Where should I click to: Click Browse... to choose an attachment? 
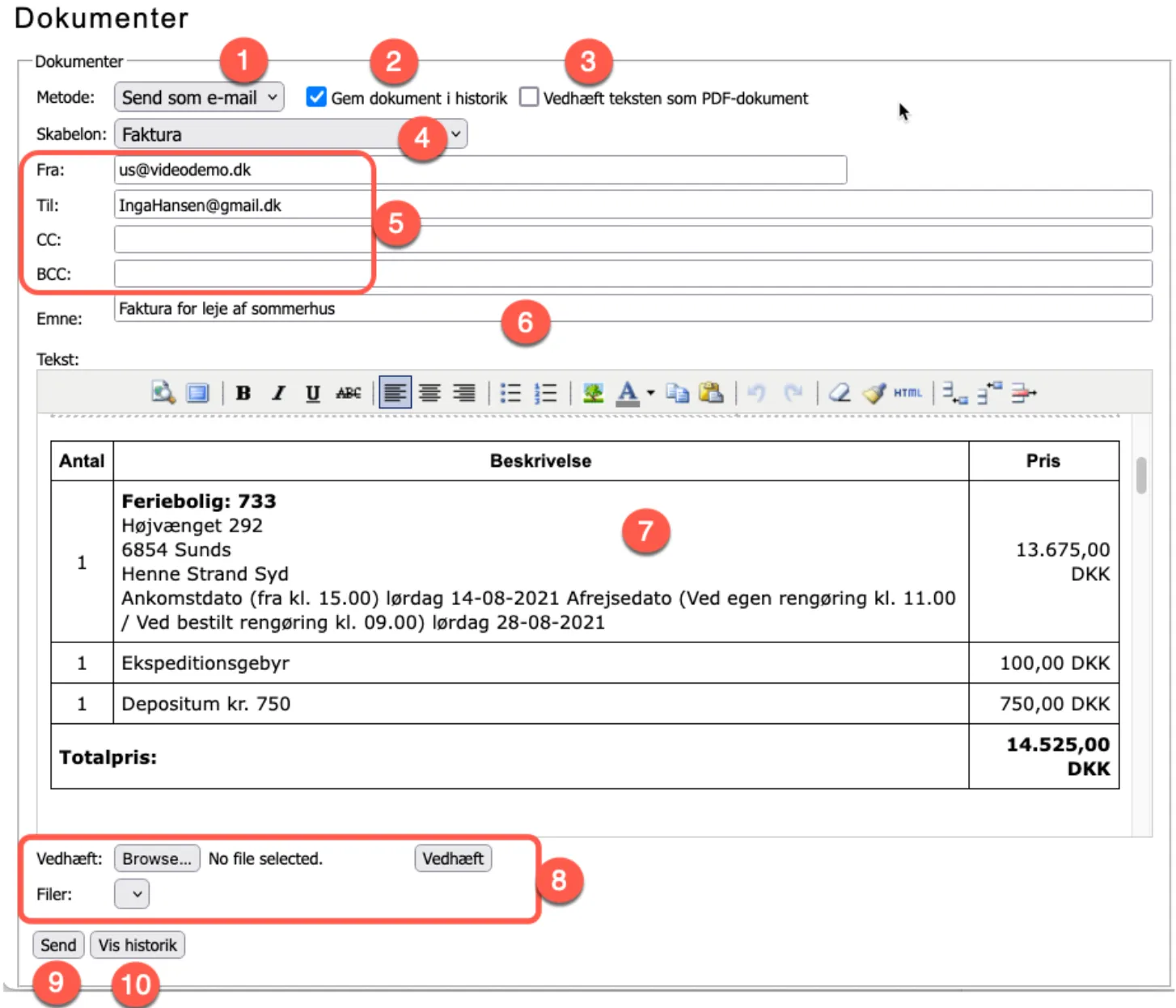[x=157, y=858]
